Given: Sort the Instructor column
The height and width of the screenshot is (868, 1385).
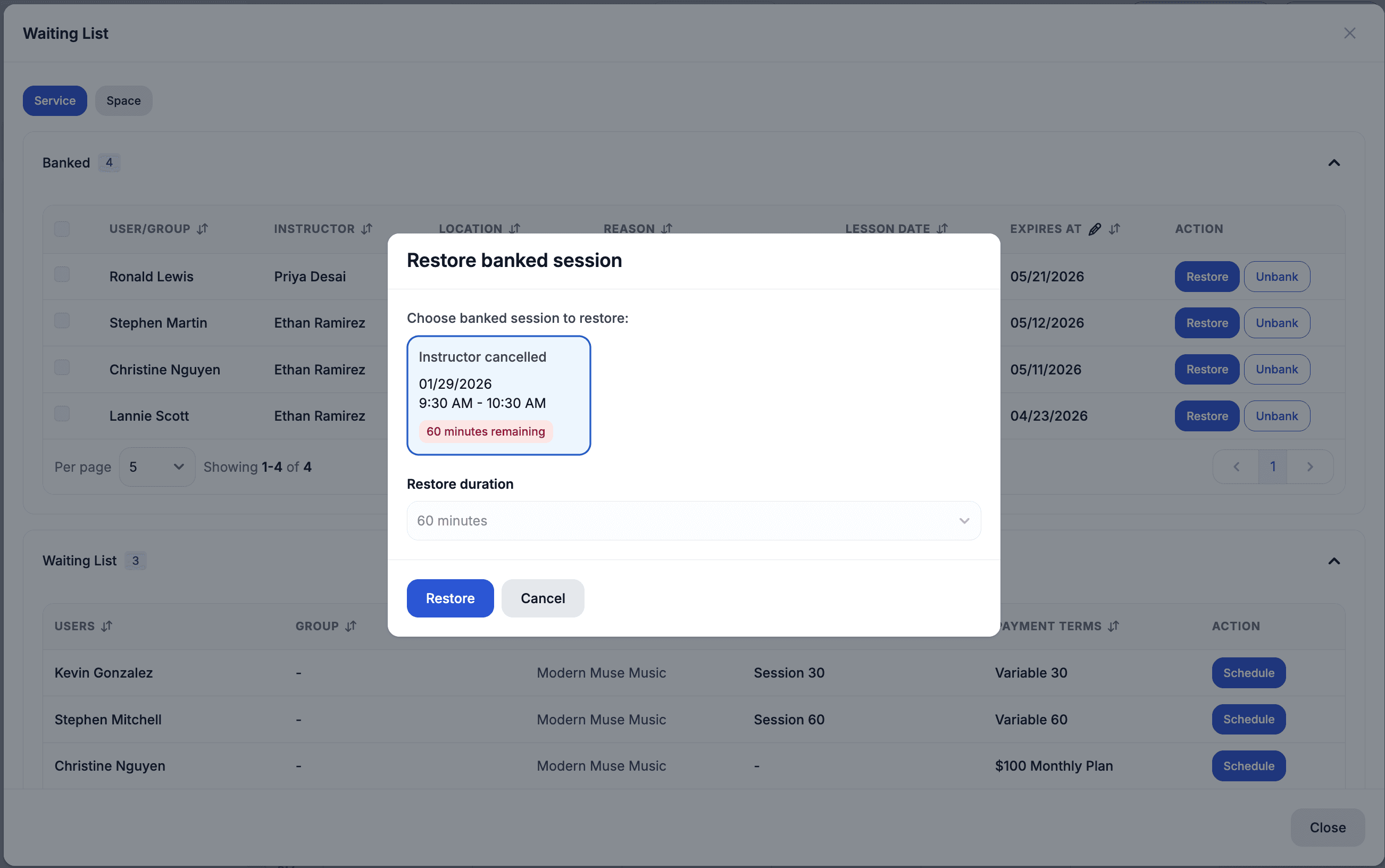Looking at the screenshot, I should click(367, 229).
